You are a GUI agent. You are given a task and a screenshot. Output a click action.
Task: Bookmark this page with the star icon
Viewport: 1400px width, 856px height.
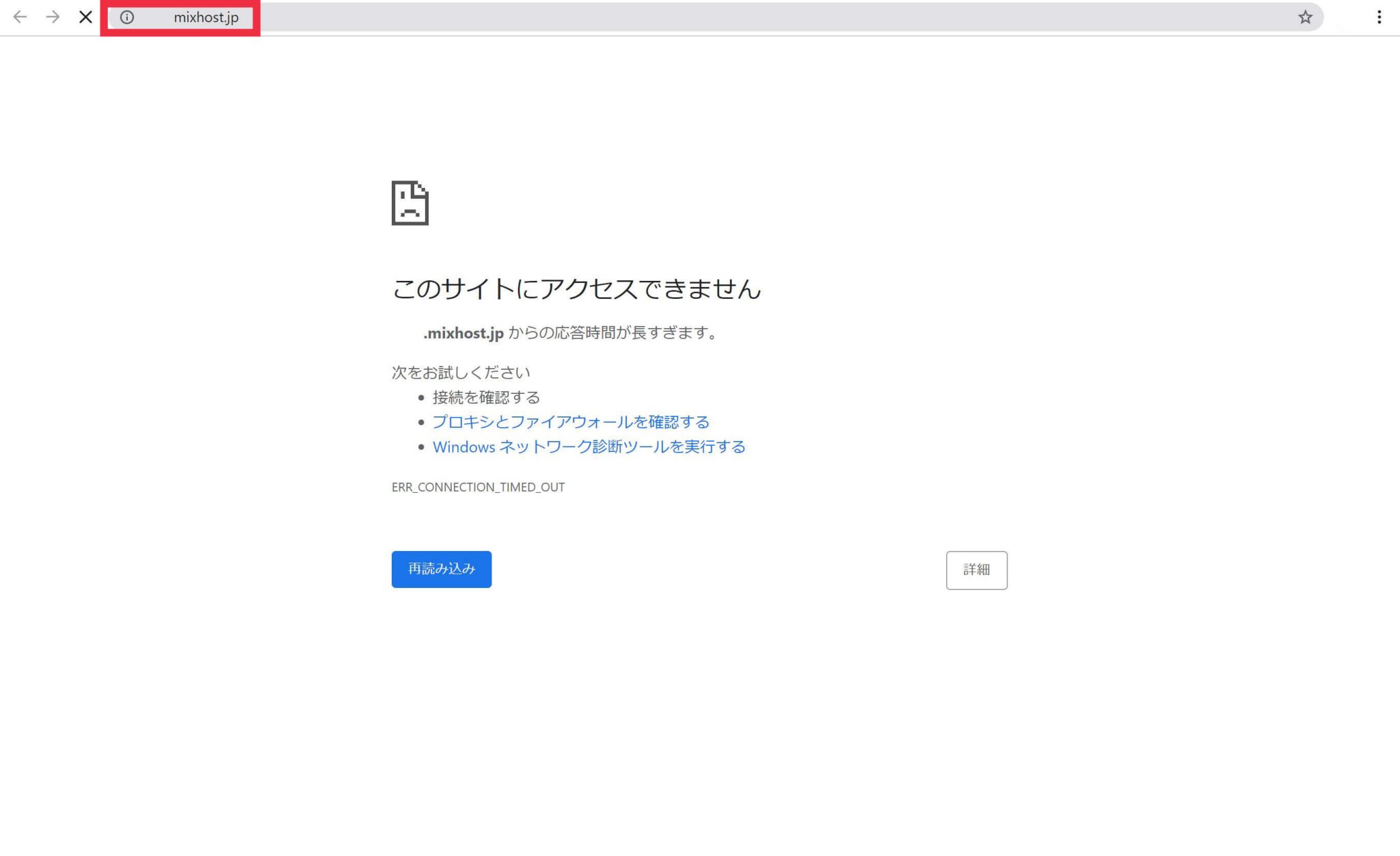tap(1305, 17)
